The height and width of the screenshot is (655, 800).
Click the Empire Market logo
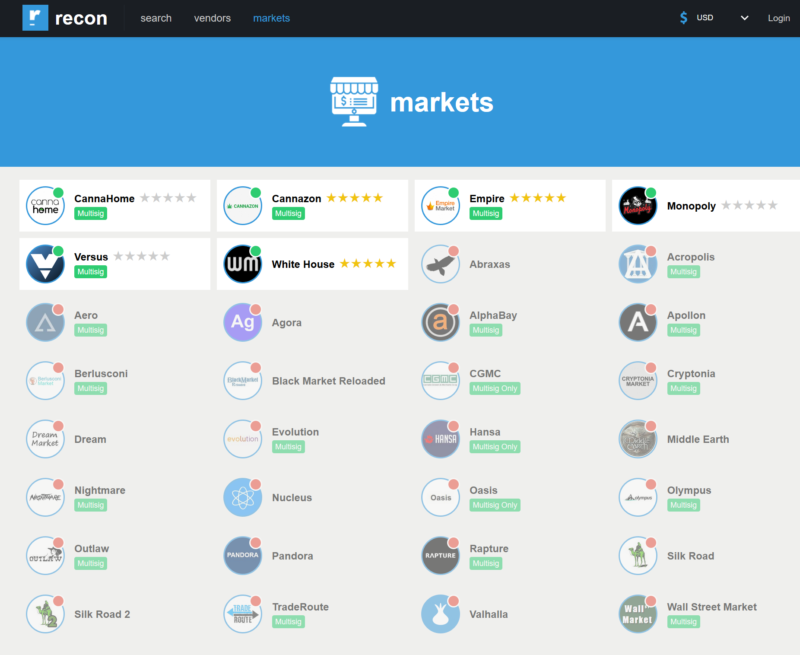click(440, 206)
